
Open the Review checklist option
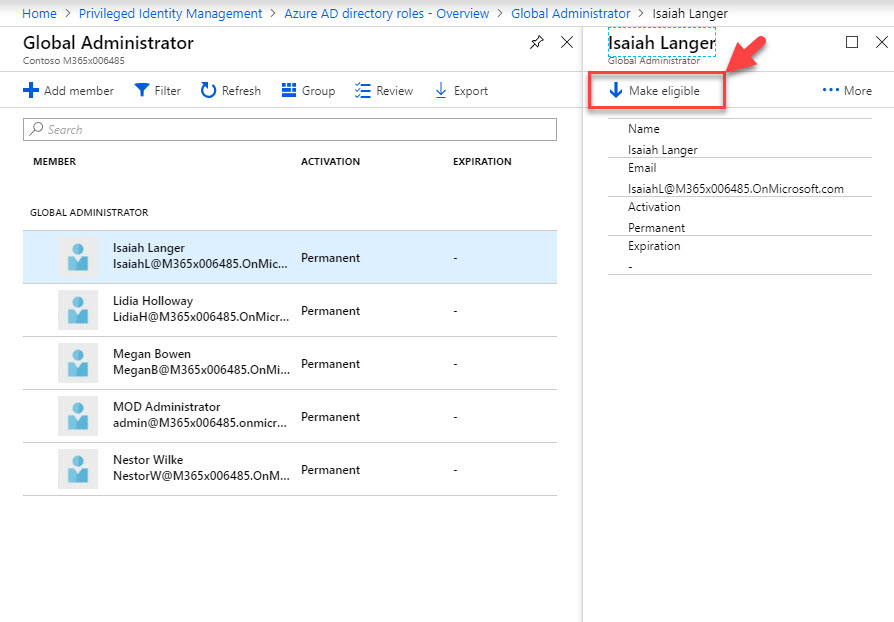(x=383, y=91)
